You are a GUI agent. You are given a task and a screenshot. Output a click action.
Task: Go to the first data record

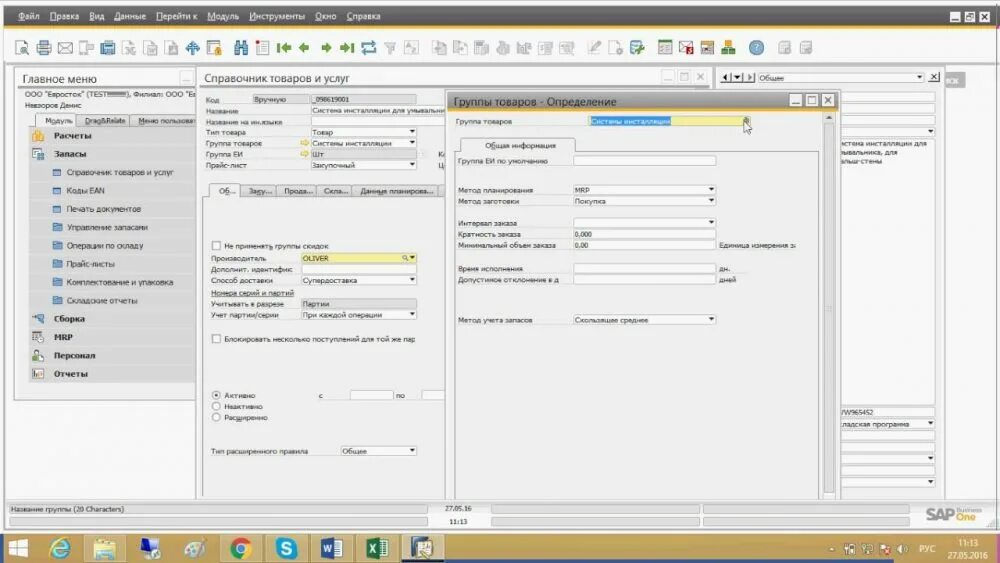pyautogui.click(x=284, y=48)
